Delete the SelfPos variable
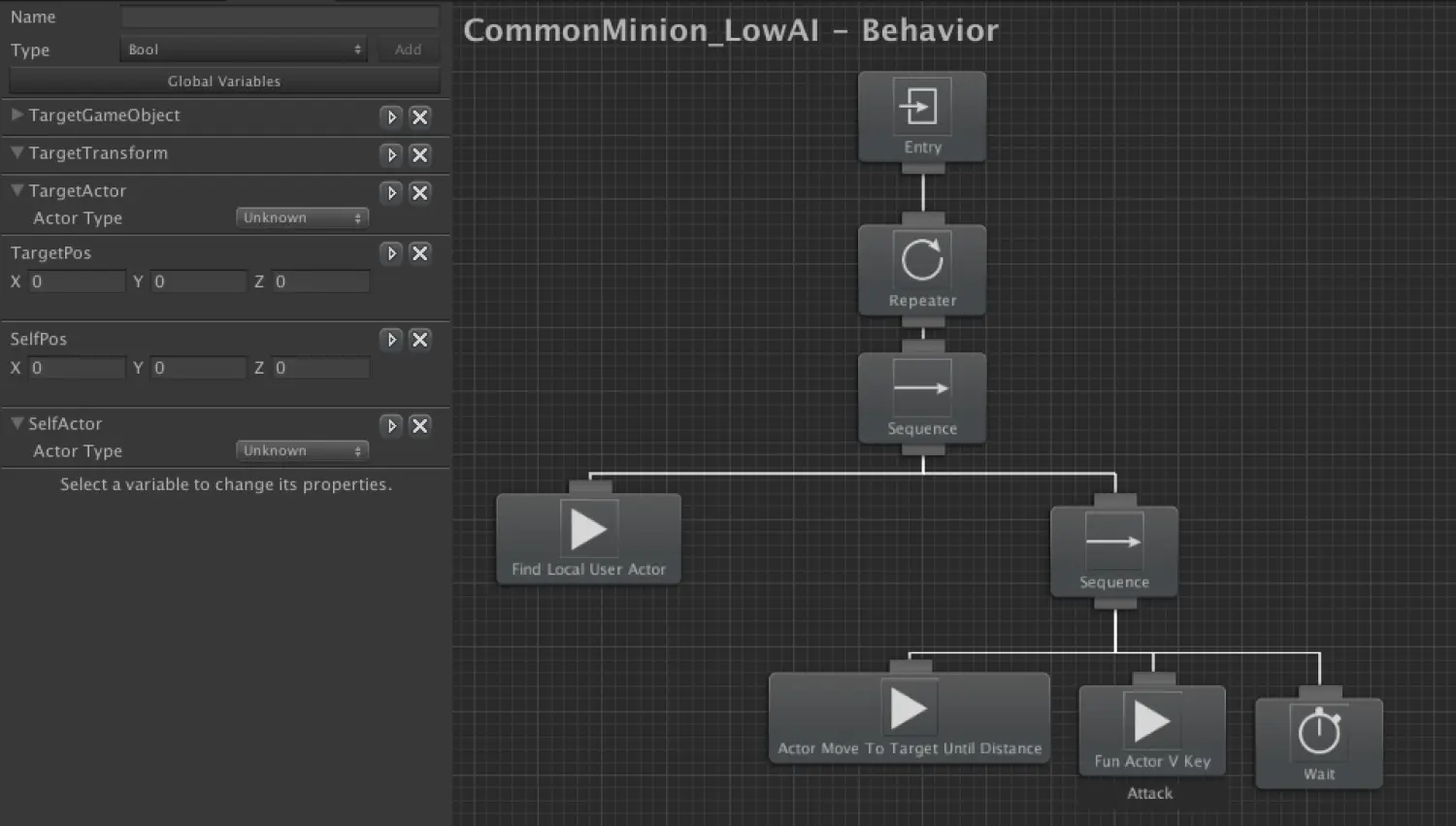This screenshot has height=826, width=1456. (x=420, y=340)
